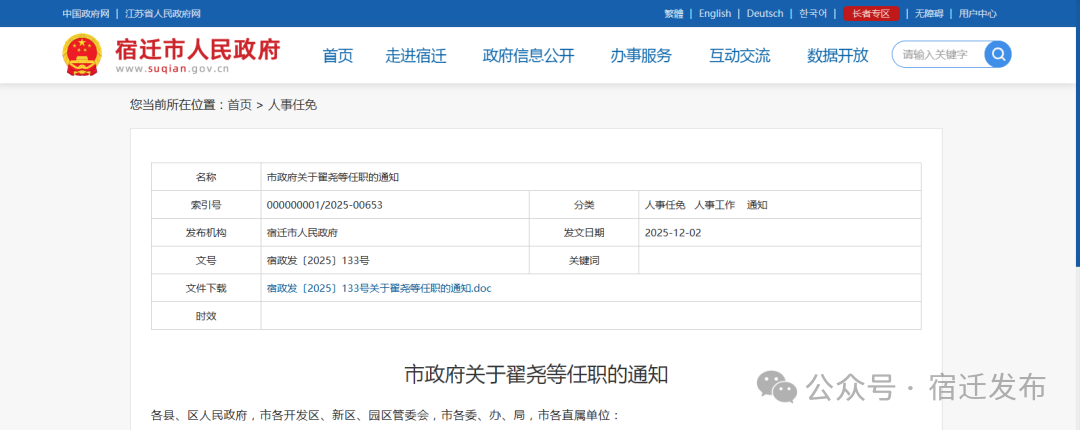Go to 首页 in main navigation
This screenshot has width=1080, height=430.
337,55
